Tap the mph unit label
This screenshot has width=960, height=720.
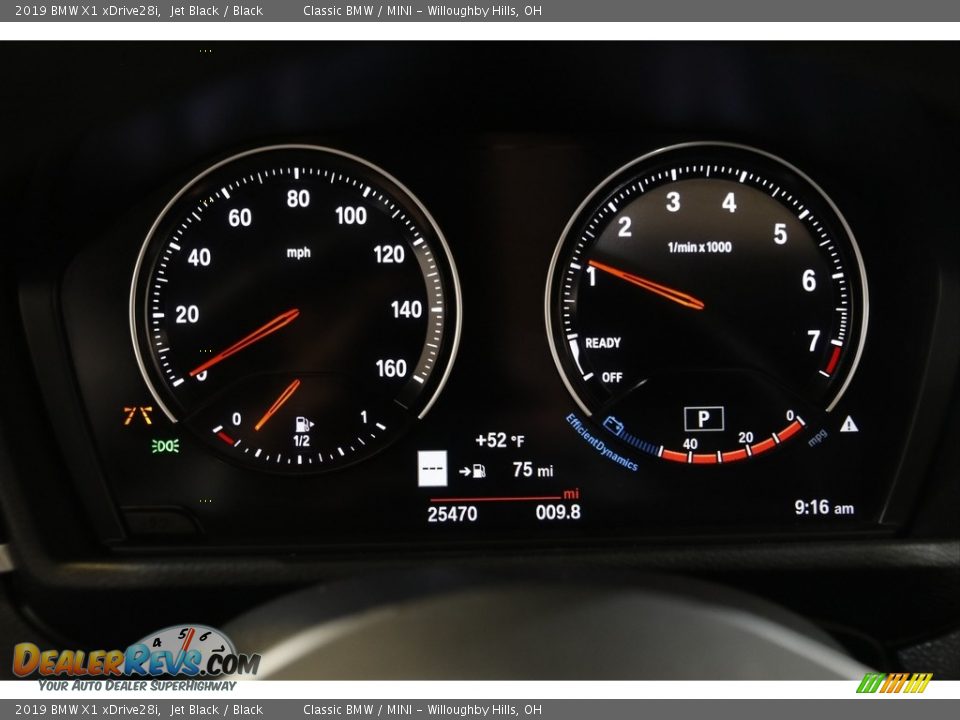click(x=299, y=252)
